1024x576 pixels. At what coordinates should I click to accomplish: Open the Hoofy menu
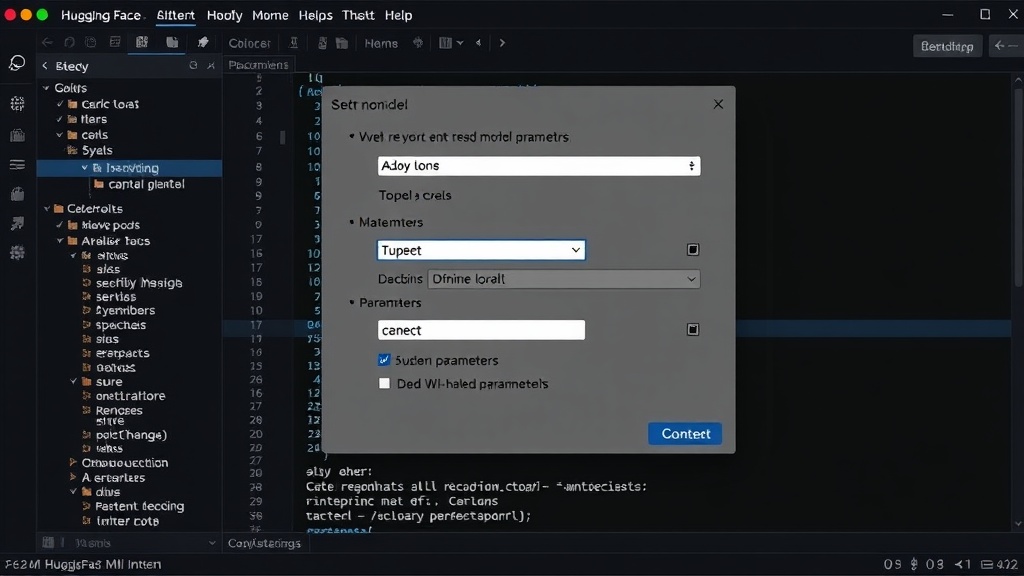pyautogui.click(x=225, y=15)
